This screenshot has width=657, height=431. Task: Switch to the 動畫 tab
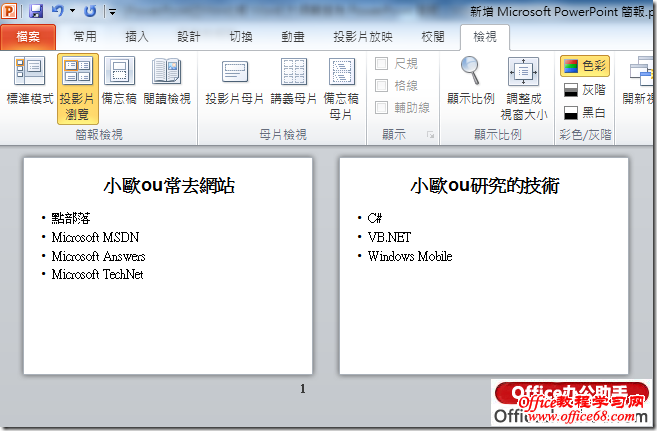click(292, 37)
